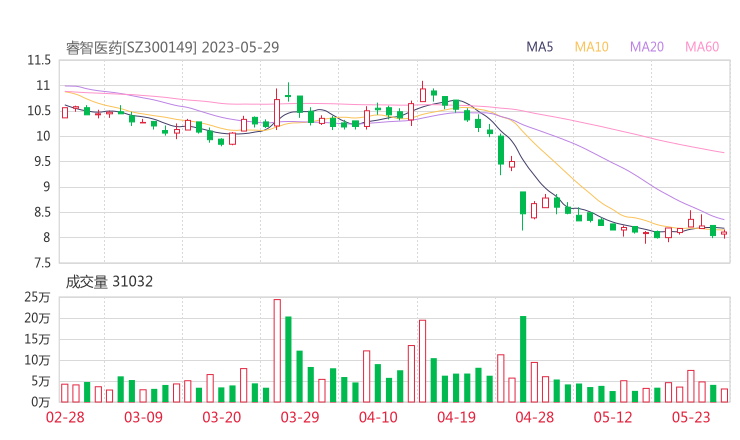The image size is (740, 440).
Task: Click the chart title 睿智医药[SZ300149] 2023-05-29
Action: tap(172, 48)
